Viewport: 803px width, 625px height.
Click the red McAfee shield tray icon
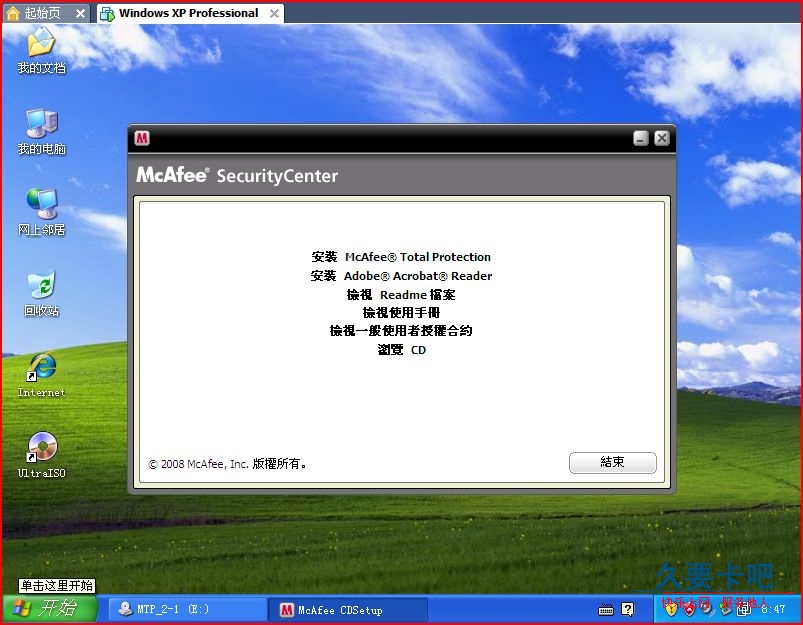689,609
